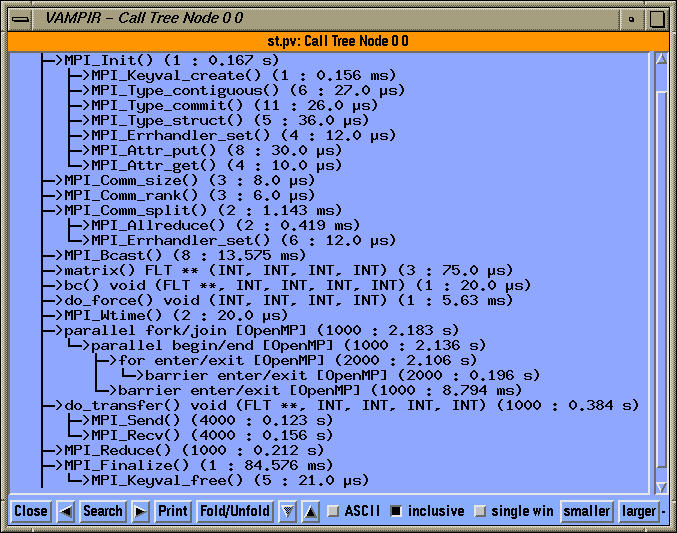Select the MPI_Attr_put() entry

(216, 150)
